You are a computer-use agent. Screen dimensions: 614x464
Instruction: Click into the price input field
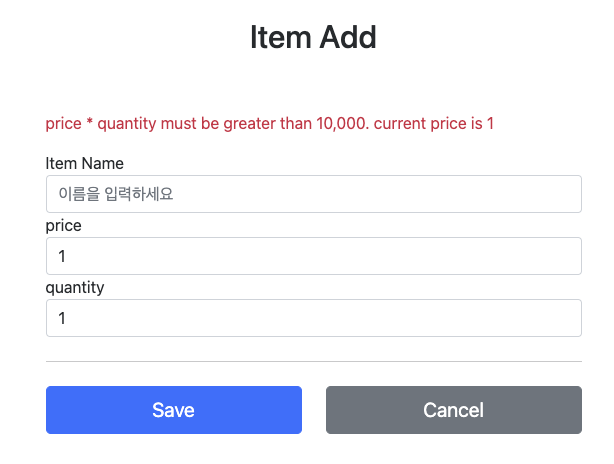tap(313, 256)
